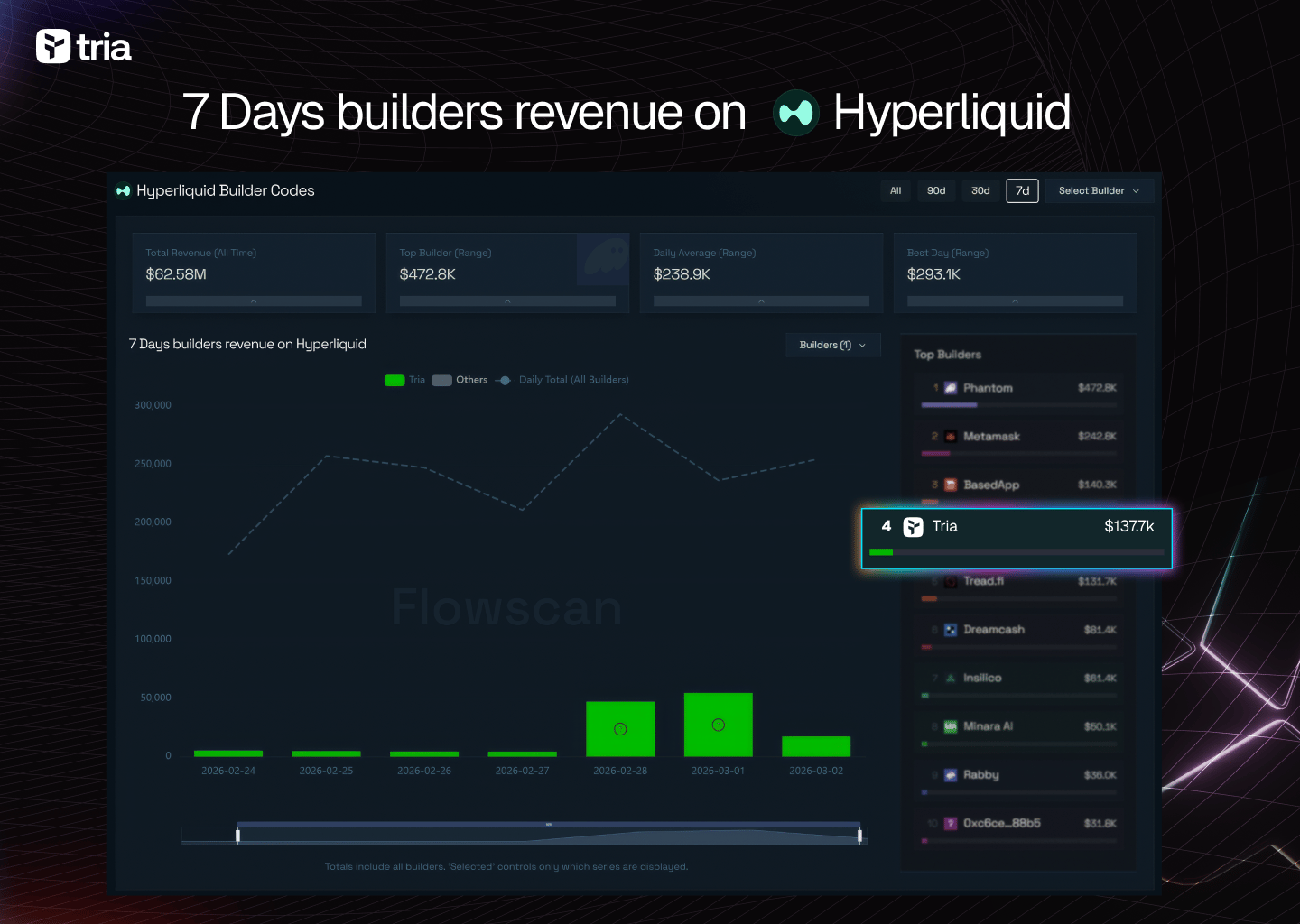1300x924 pixels.
Task: Click the right handle of the chart range slider
Action: pyautogui.click(x=859, y=836)
